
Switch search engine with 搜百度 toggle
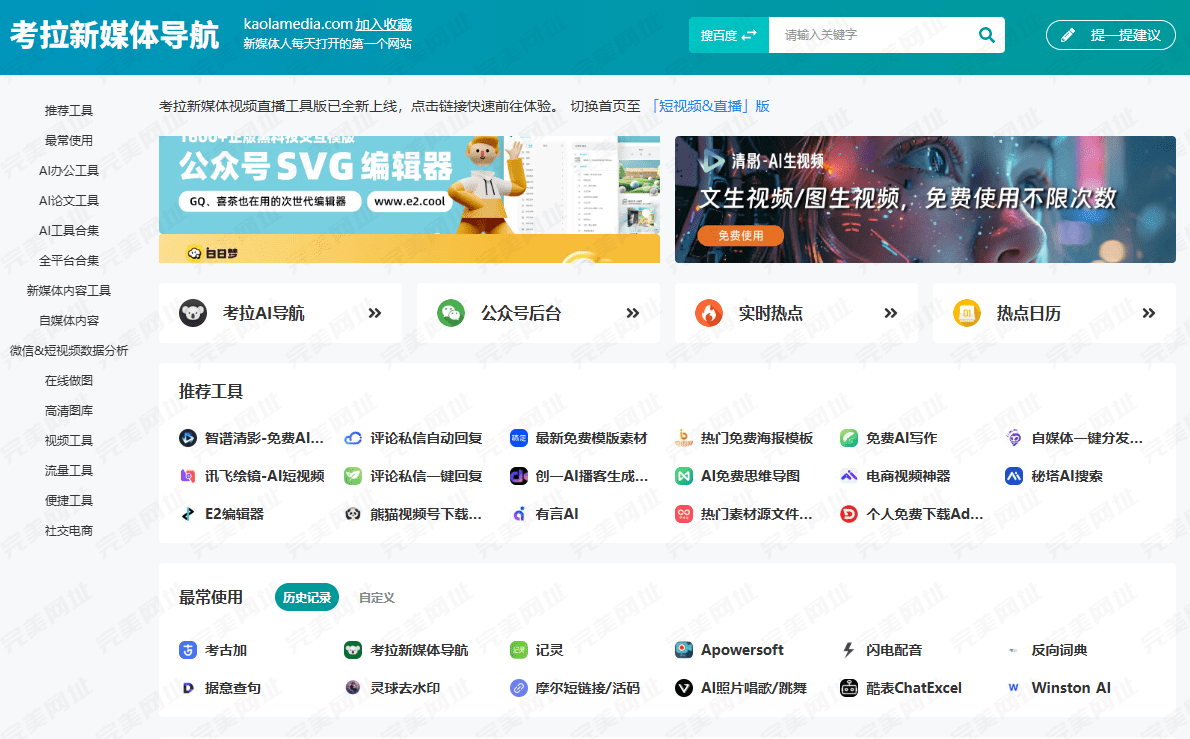tap(729, 35)
